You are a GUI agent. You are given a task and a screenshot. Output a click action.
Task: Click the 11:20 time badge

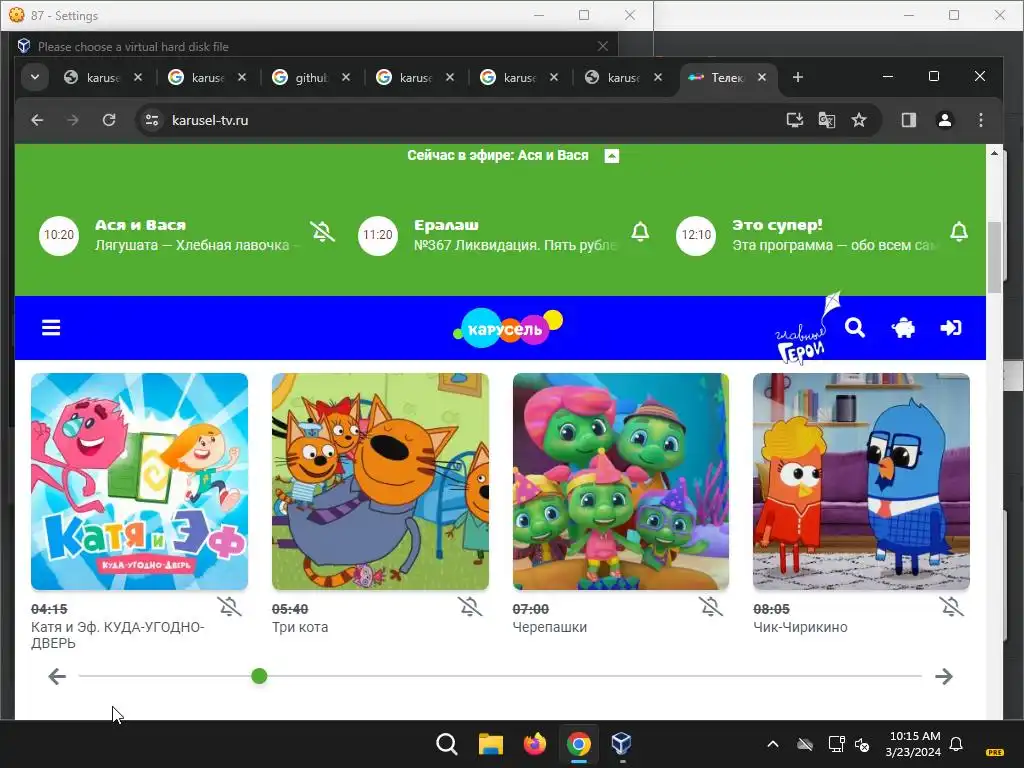(x=377, y=235)
